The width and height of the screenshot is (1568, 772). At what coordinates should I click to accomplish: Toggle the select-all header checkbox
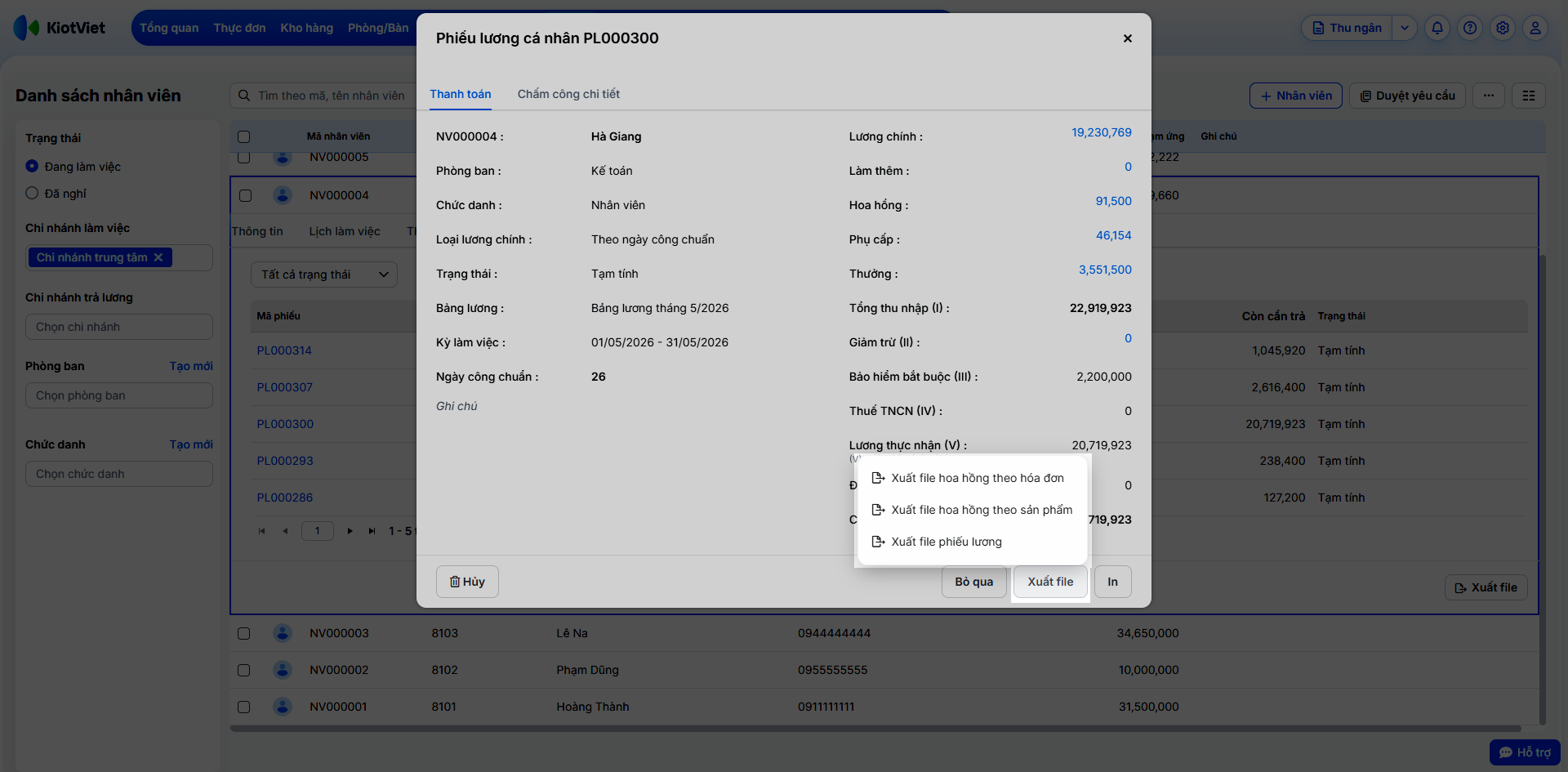coord(243,136)
